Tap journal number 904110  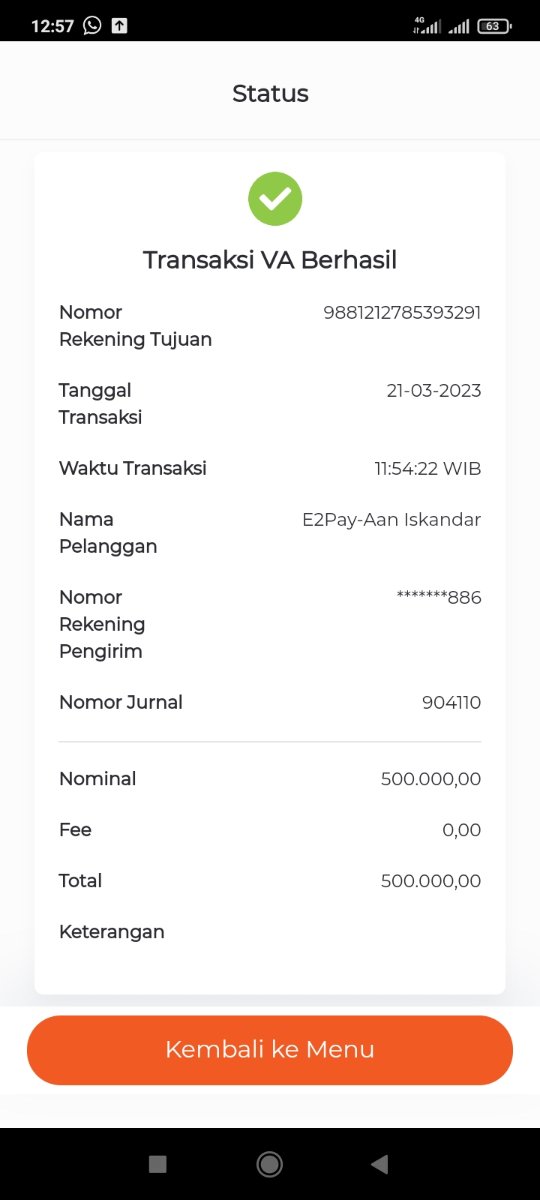click(x=451, y=702)
